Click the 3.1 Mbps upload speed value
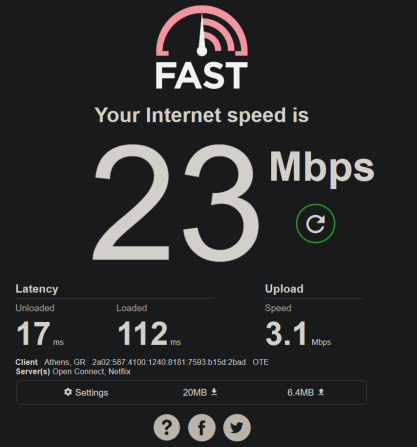Viewport: 417px width, 447px height. (298, 333)
